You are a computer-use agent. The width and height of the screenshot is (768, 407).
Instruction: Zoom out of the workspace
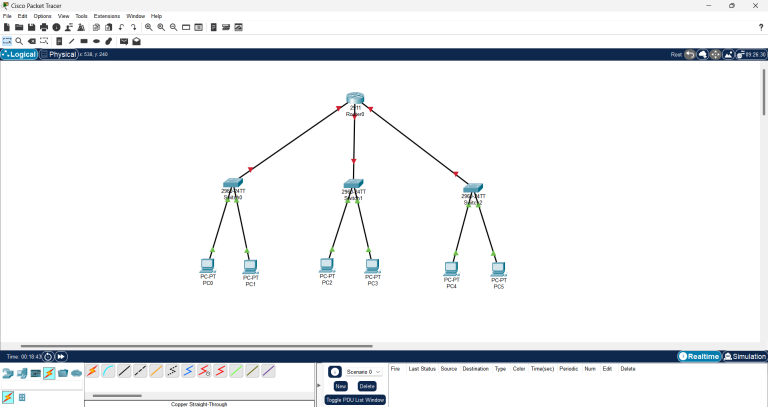[x=173, y=27]
